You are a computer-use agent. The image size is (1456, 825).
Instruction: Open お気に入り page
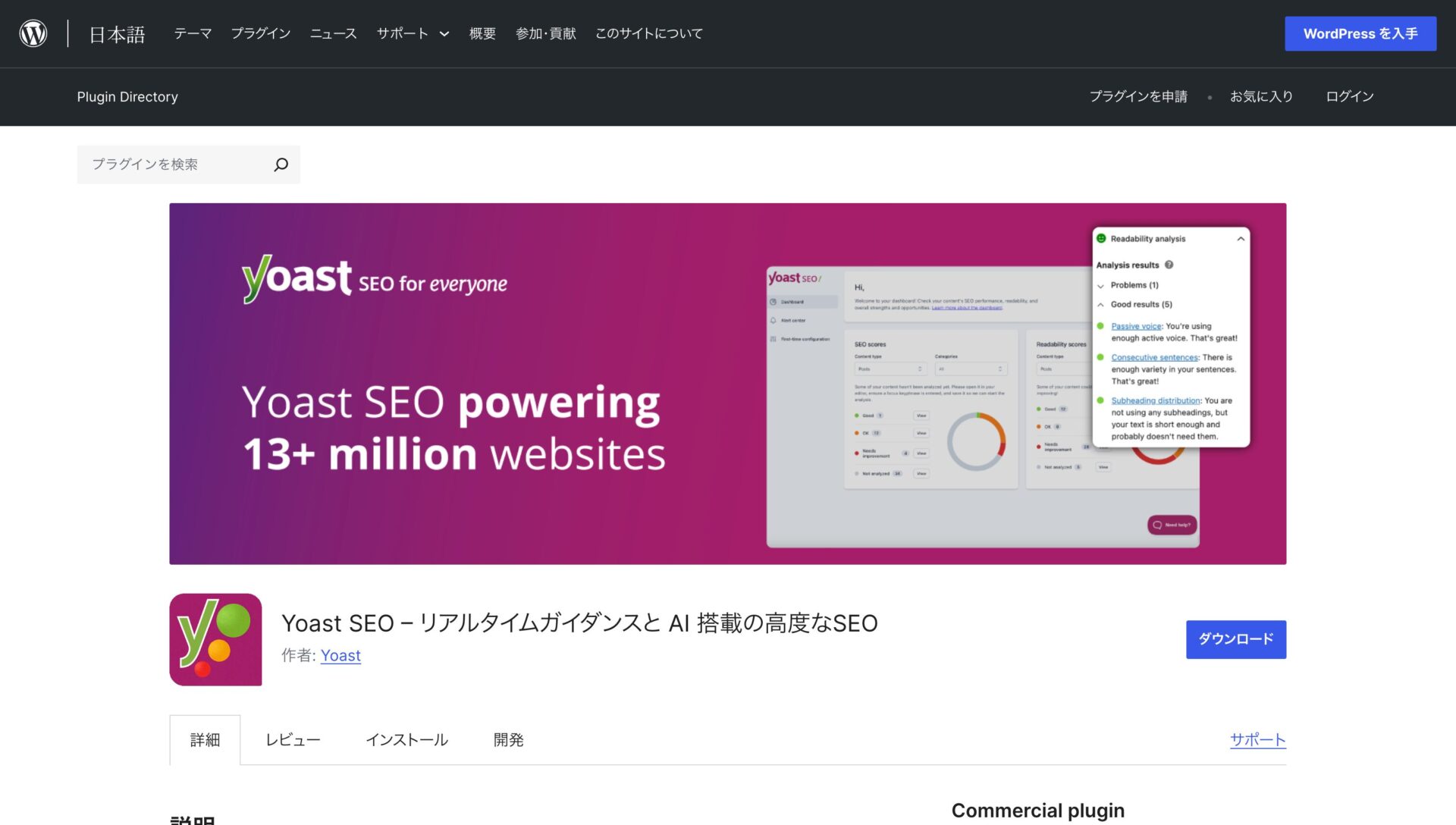[1261, 96]
